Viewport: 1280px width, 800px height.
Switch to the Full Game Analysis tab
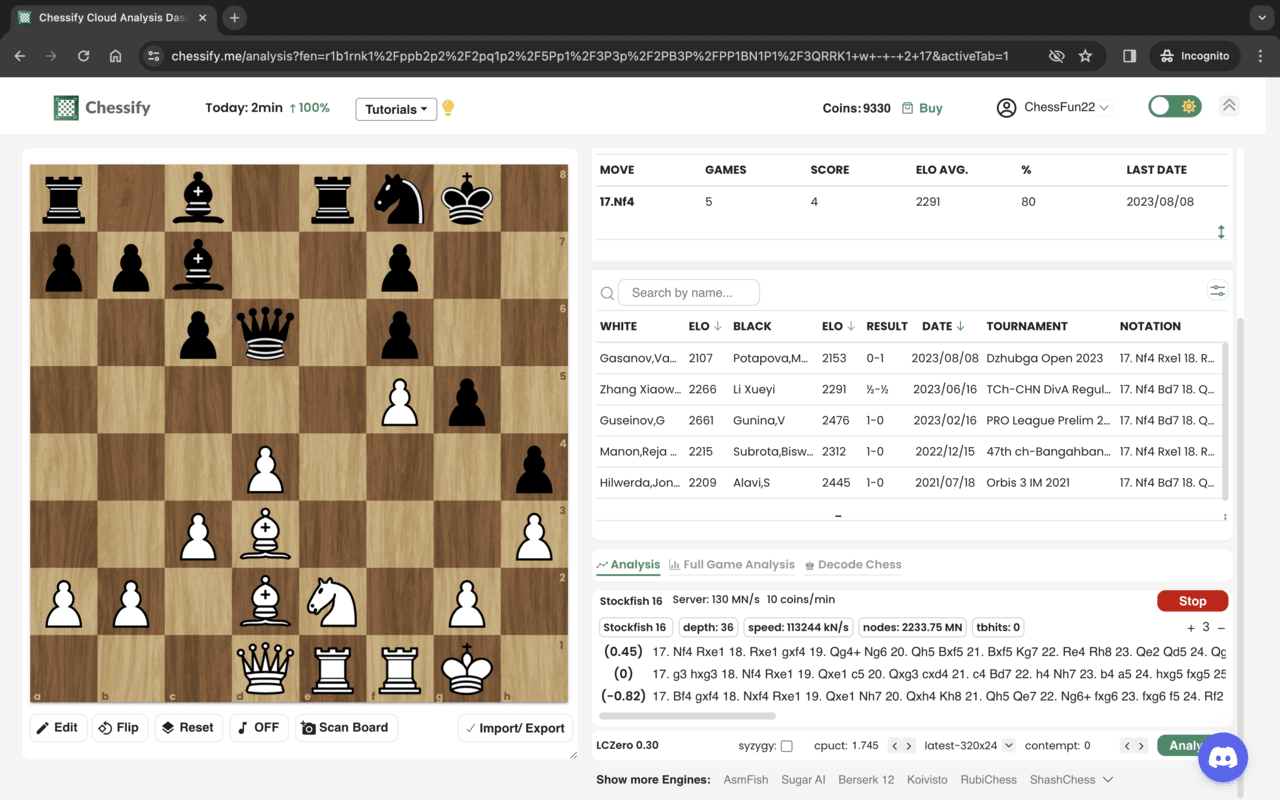tap(732, 565)
